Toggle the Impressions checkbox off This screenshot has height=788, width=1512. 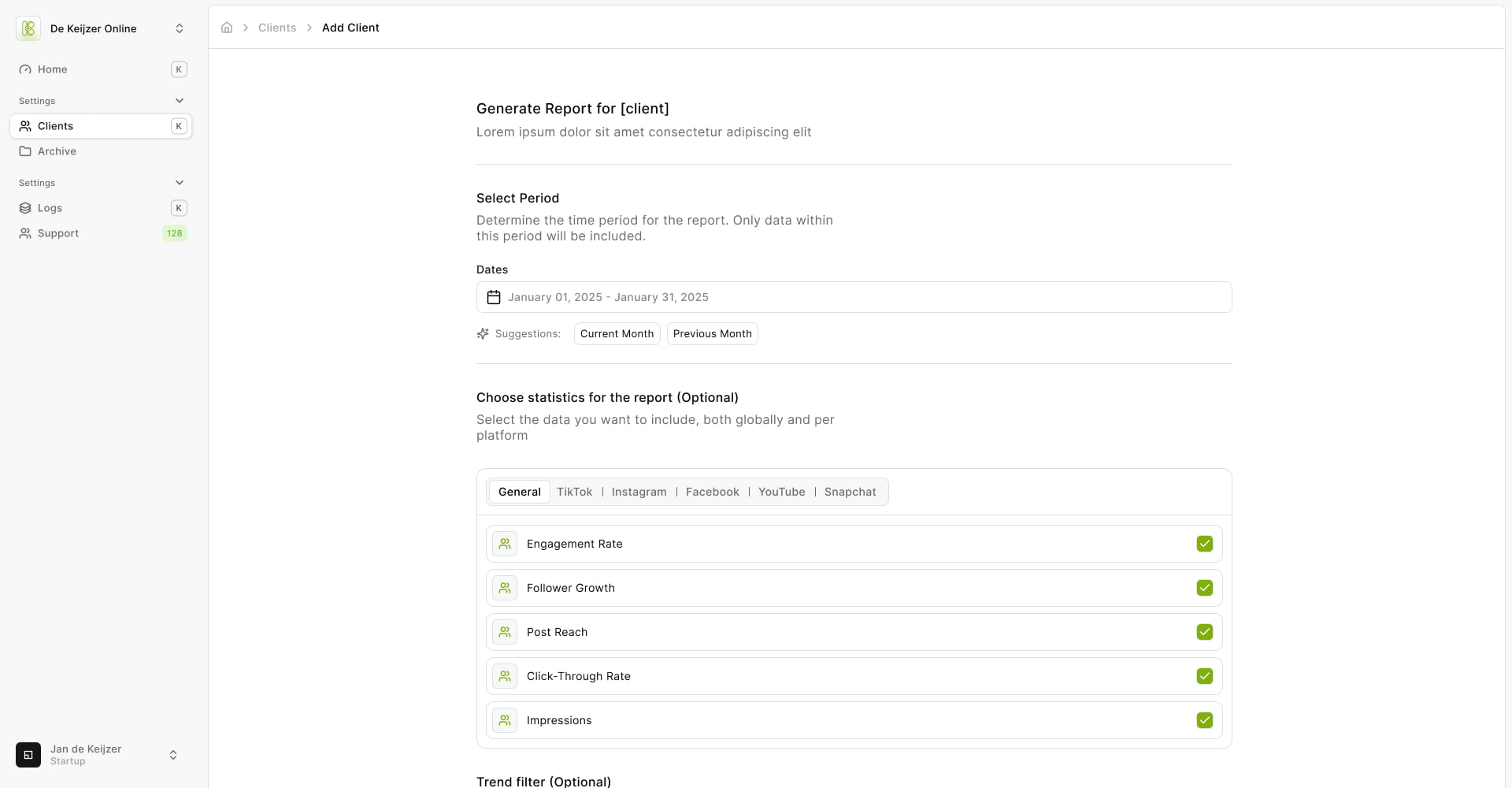pos(1205,720)
